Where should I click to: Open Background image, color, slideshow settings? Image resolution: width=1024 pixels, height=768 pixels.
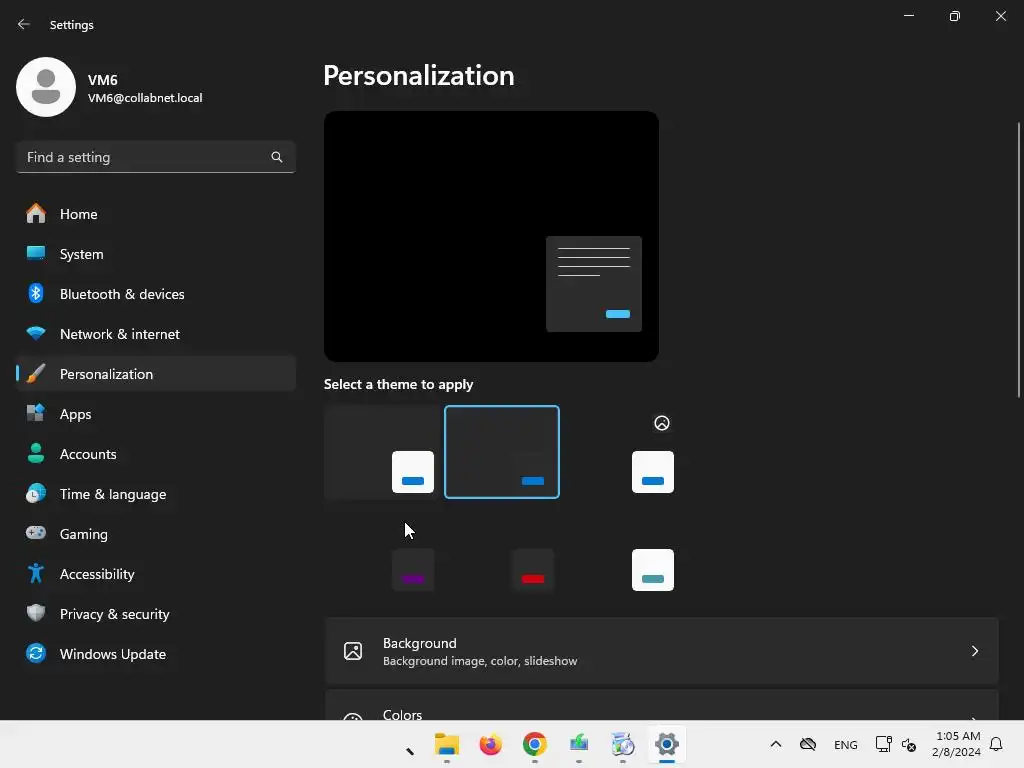pyautogui.click(x=662, y=651)
